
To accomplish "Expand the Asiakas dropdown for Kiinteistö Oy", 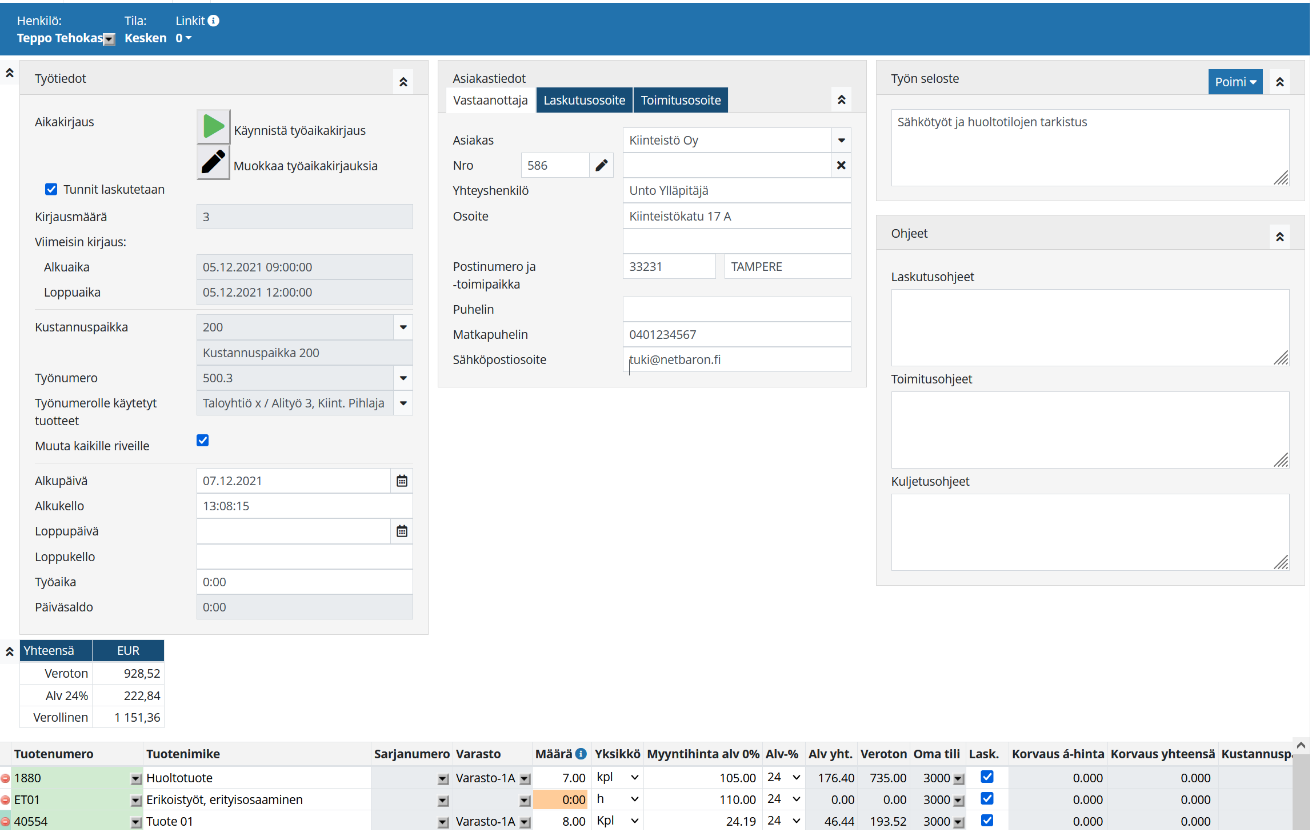I will (841, 140).
